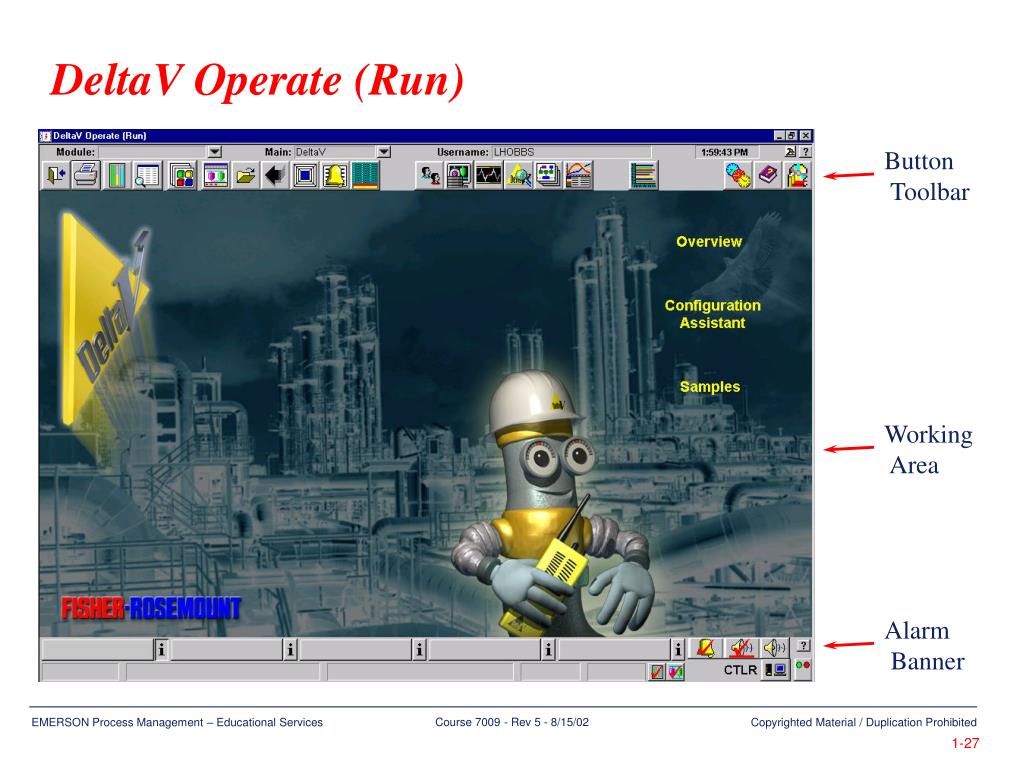Image resolution: width=1024 pixels, height=768 pixels.
Task: Click the four colored squares display icon
Action: (x=183, y=175)
